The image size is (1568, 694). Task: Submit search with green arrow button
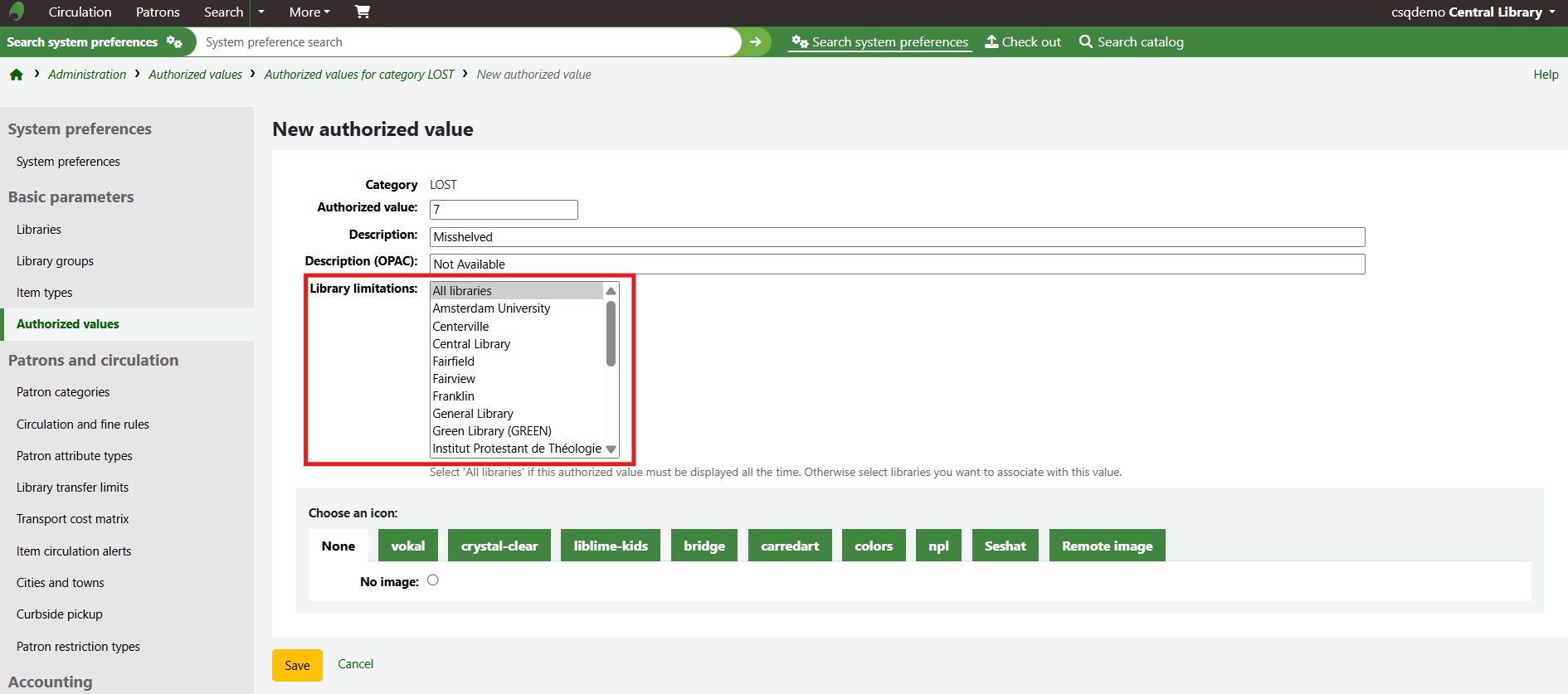click(x=755, y=42)
